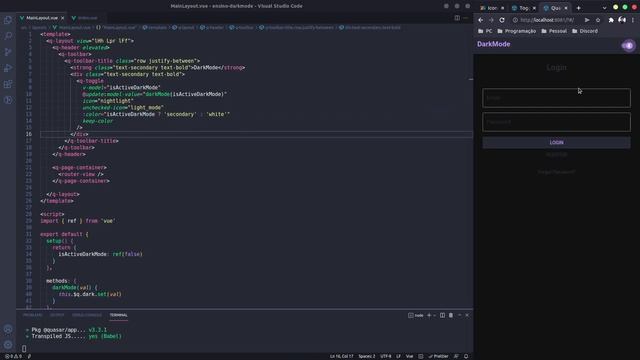Select the OUTPUT panel tab
This screenshot has width=640, height=360.
[x=57, y=315]
